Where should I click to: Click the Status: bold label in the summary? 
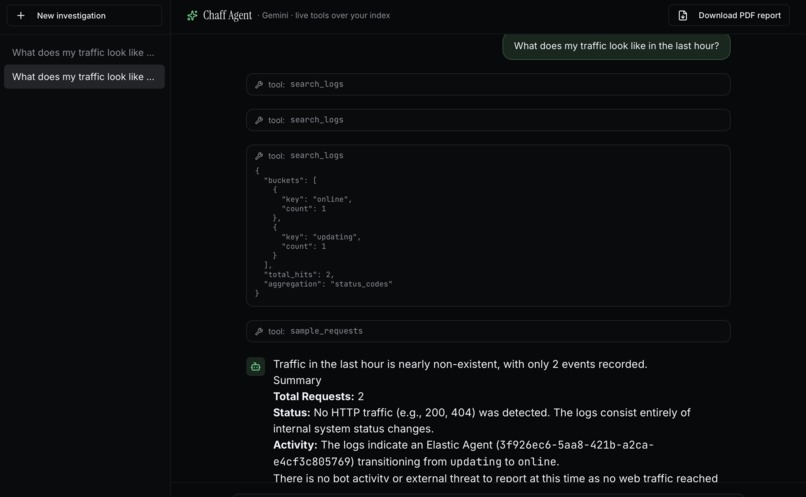pyautogui.click(x=291, y=413)
